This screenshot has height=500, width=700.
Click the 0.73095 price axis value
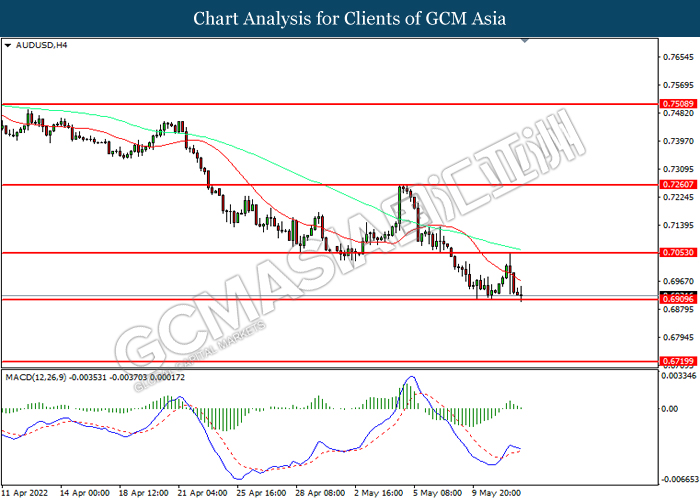pos(679,169)
